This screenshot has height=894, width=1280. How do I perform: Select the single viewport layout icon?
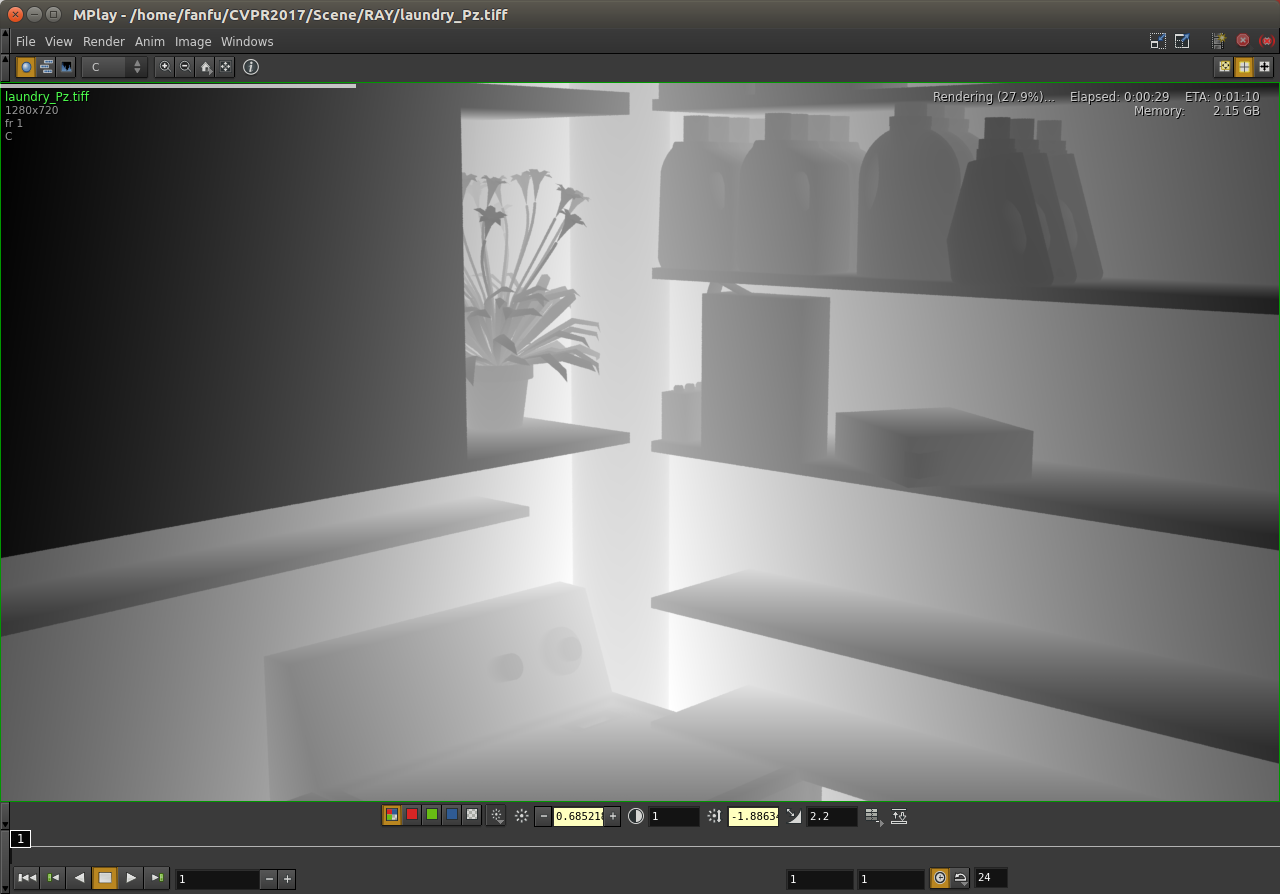[1225, 67]
